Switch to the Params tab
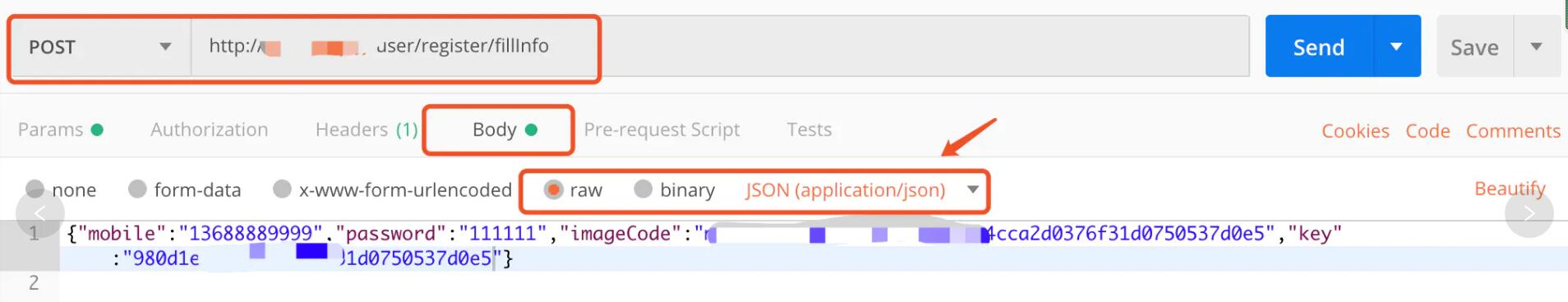 [60, 130]
